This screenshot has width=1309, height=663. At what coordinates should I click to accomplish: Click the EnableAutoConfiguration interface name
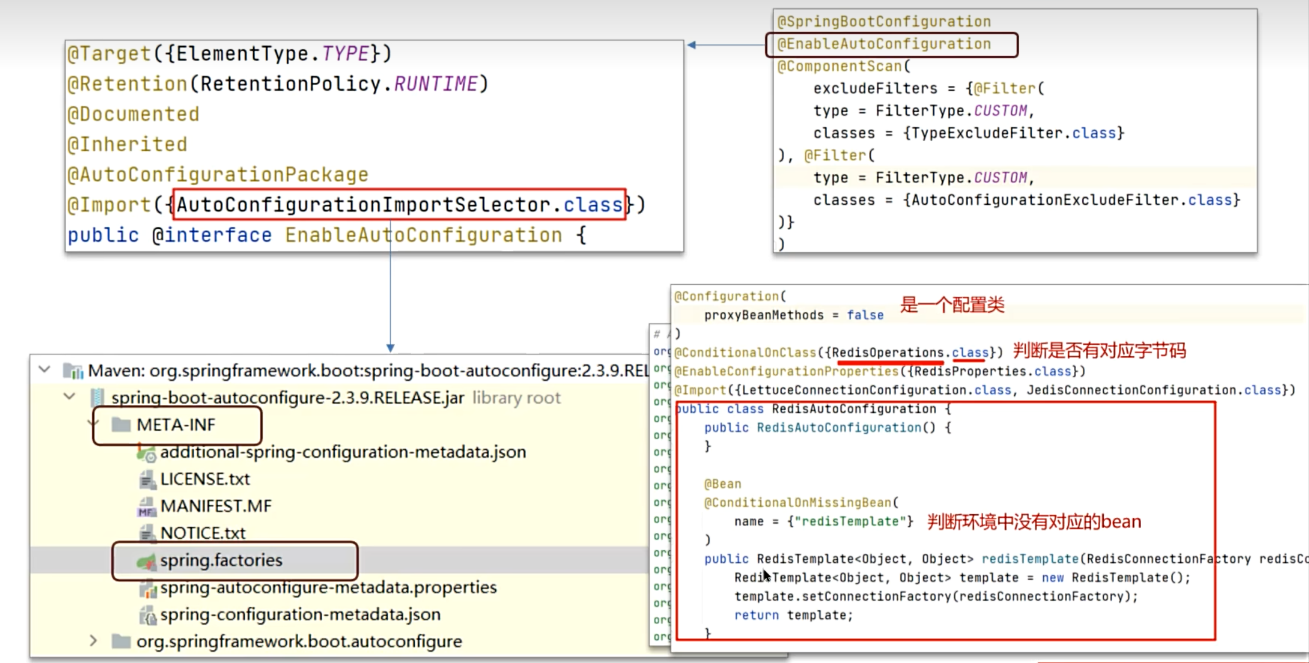(x=424, y=236)
